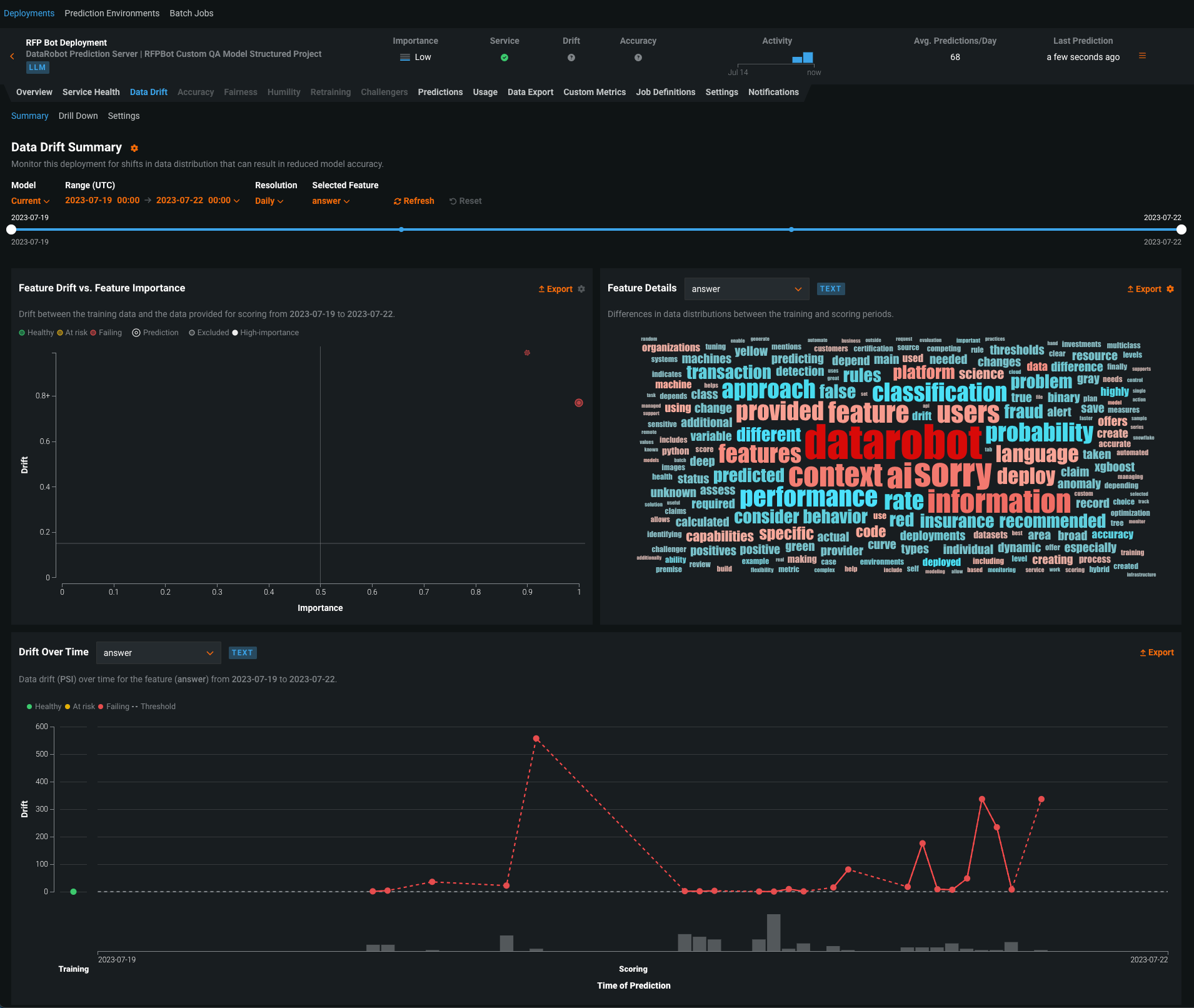Click the back arrow beside RFP Bot Deployment
Viewport: 1194px width, 1008px height.
pos(12,56)
